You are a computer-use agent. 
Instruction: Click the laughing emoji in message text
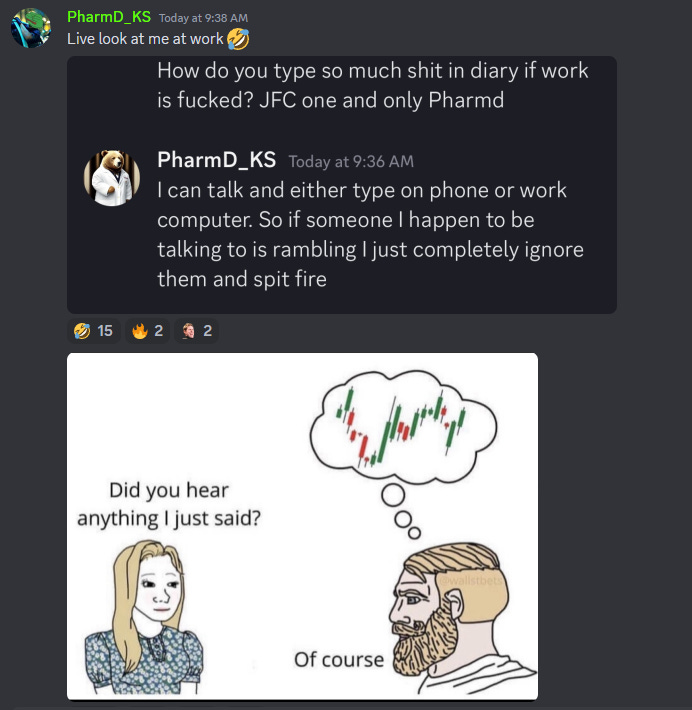pos(238,39)
